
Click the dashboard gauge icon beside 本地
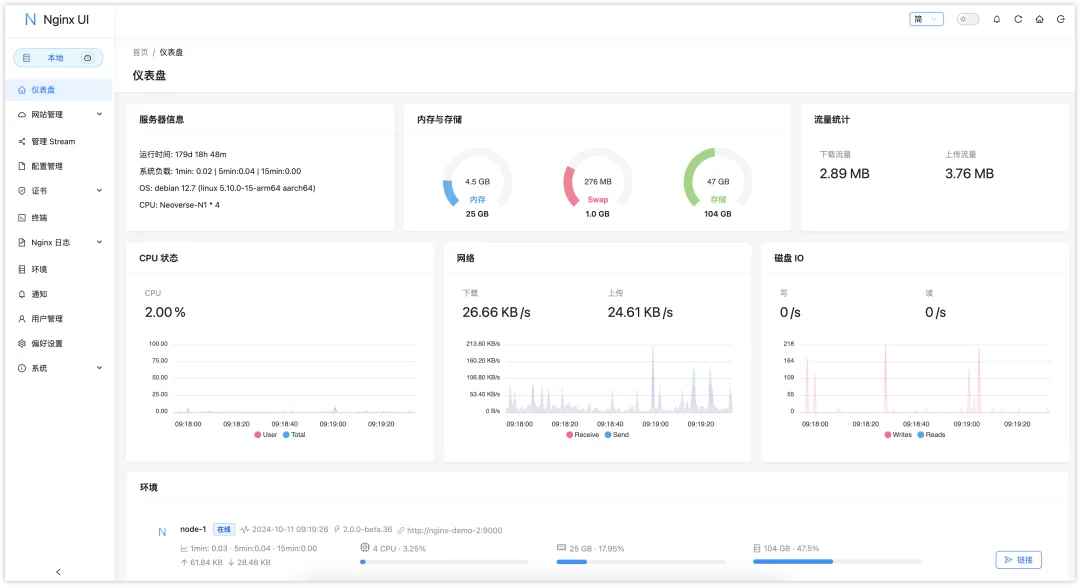click(87, 58)
